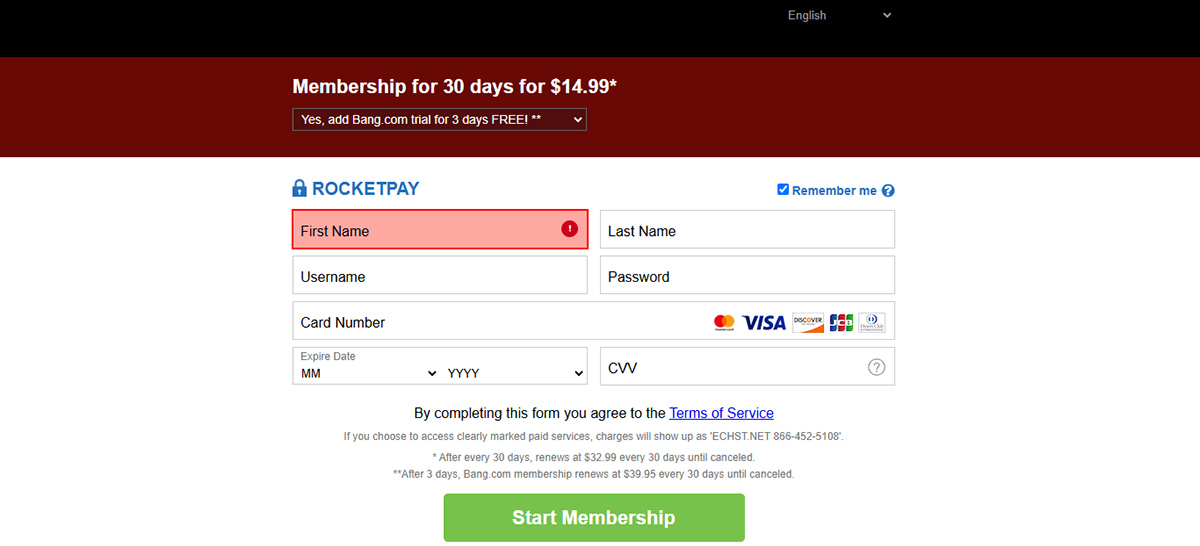Uncheck the Remember me checkbox
Screen dimensions: 1200x546
(x=783, y=190)
